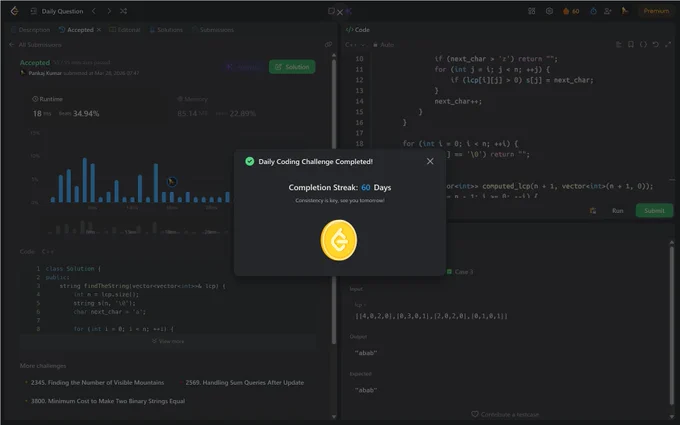Select the Code panel tab
680x425 pixels.
click(x=358, y=30)
